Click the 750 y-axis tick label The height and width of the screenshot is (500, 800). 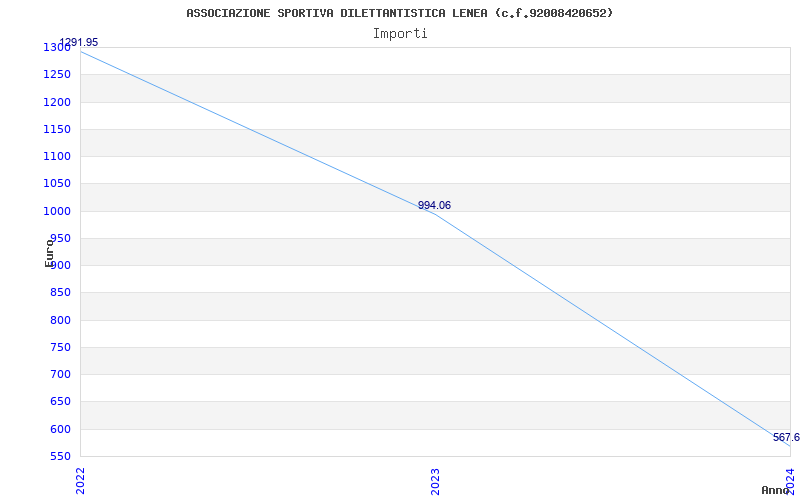click(60, 347)
